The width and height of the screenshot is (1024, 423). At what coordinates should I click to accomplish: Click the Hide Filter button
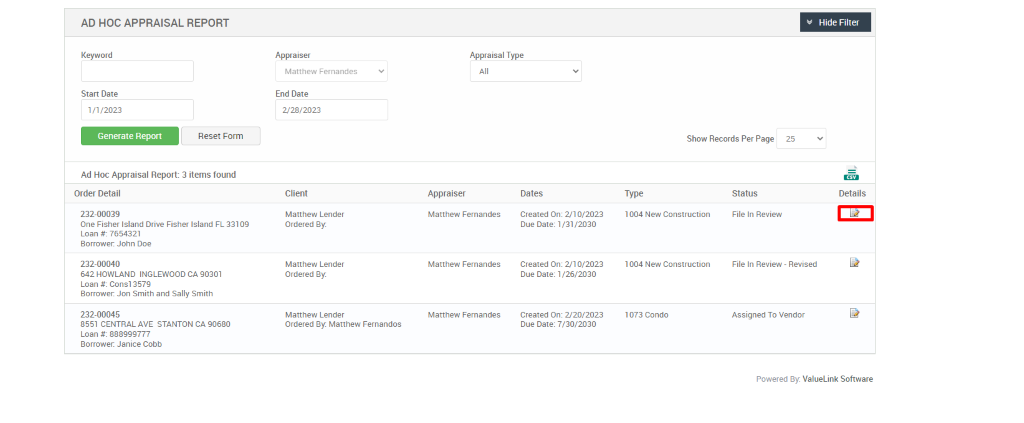click(x=835, y=22)
